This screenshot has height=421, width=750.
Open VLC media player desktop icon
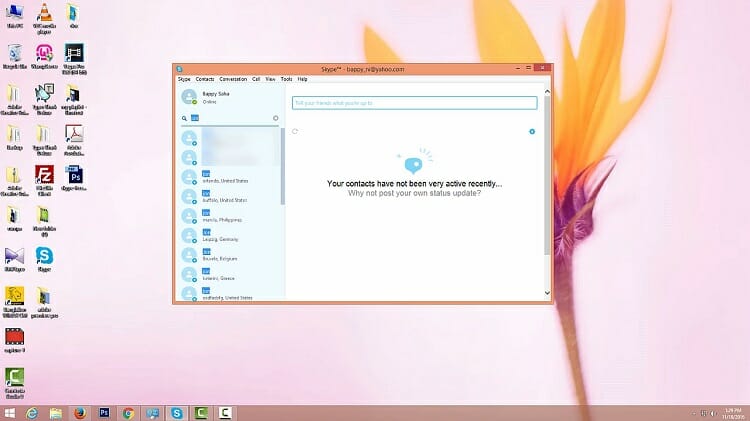pos(44,18)
